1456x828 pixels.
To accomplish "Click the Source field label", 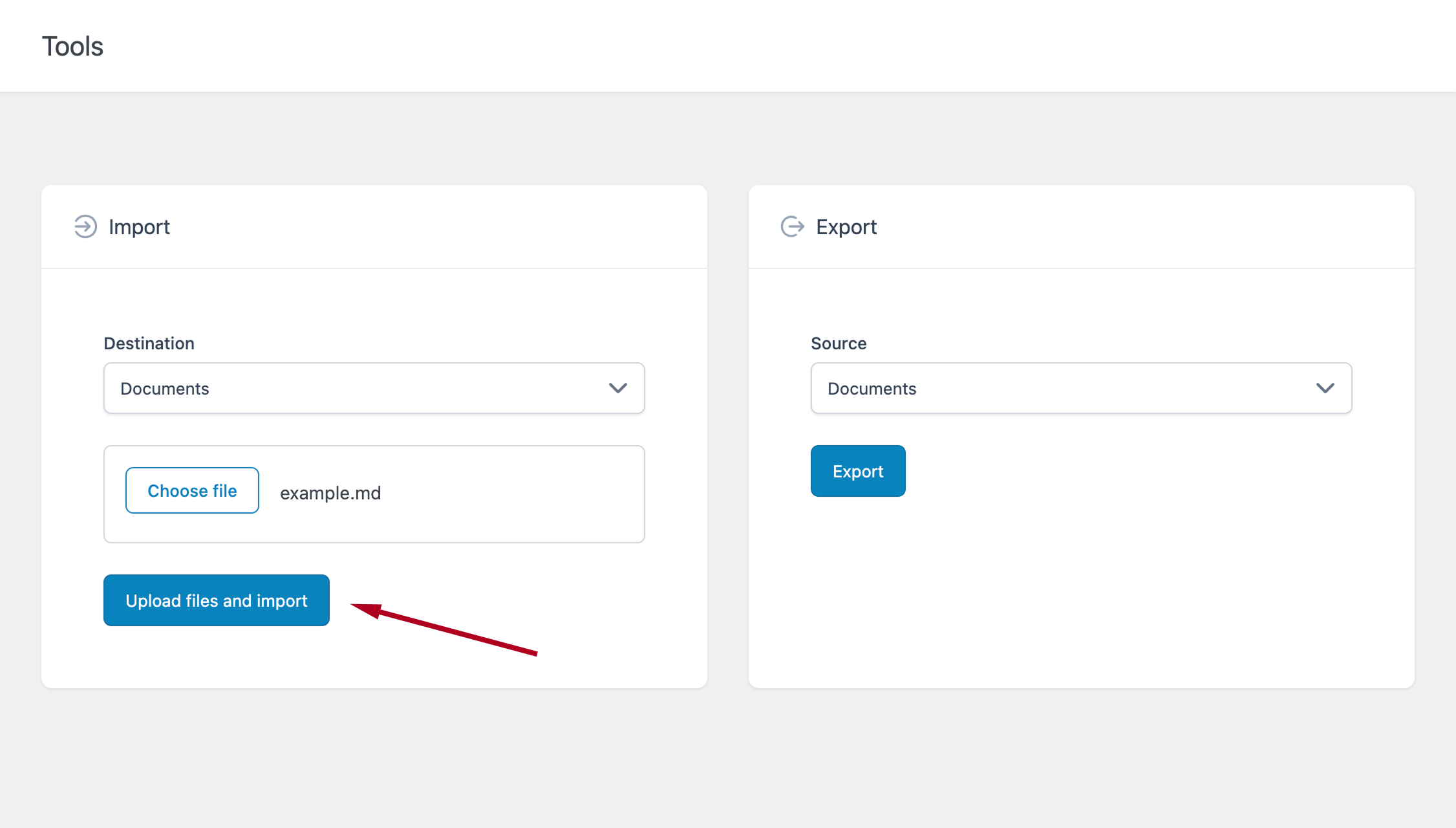I will 838,343.
